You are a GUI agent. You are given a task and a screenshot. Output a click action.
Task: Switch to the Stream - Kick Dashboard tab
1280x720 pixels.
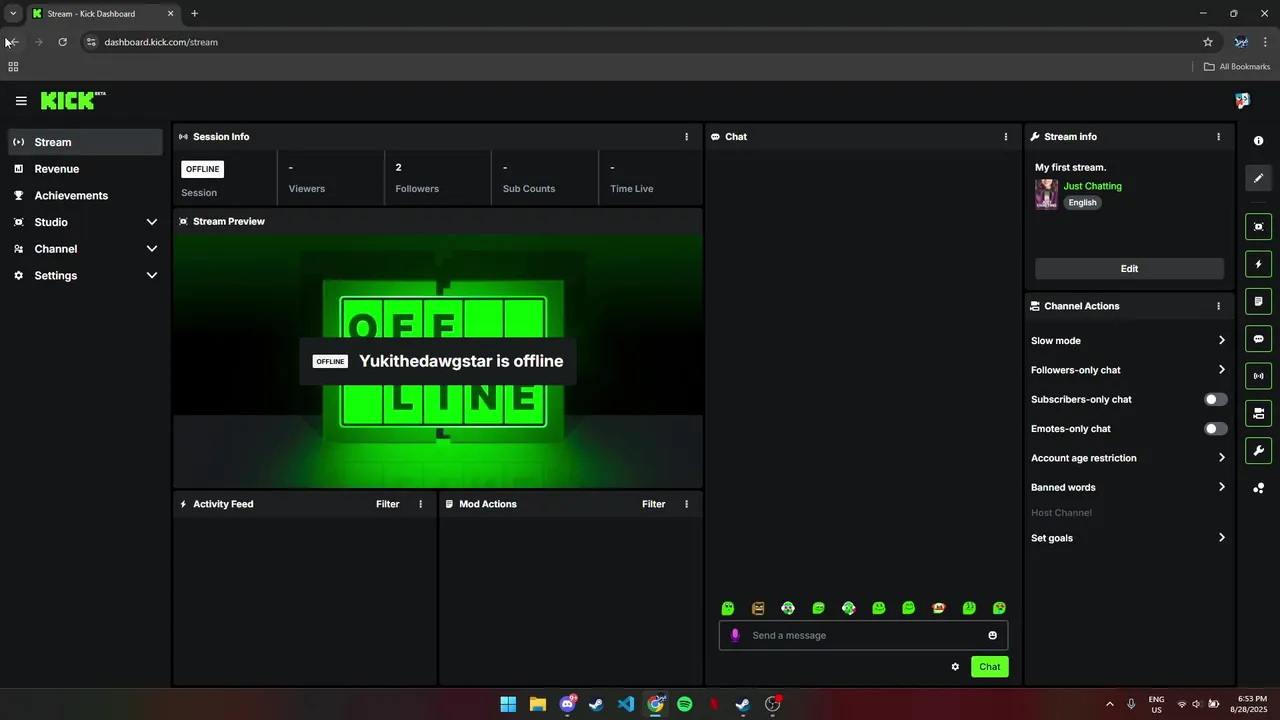tap(103, 14)
